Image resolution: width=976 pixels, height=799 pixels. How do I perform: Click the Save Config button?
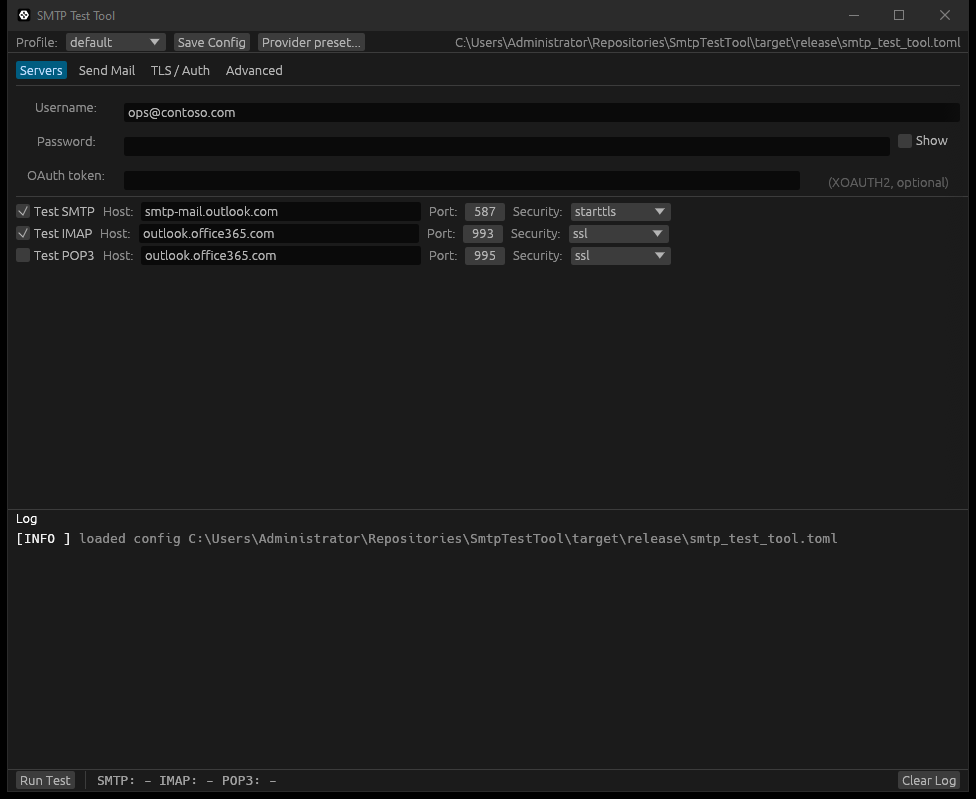(x=212, y=42)
